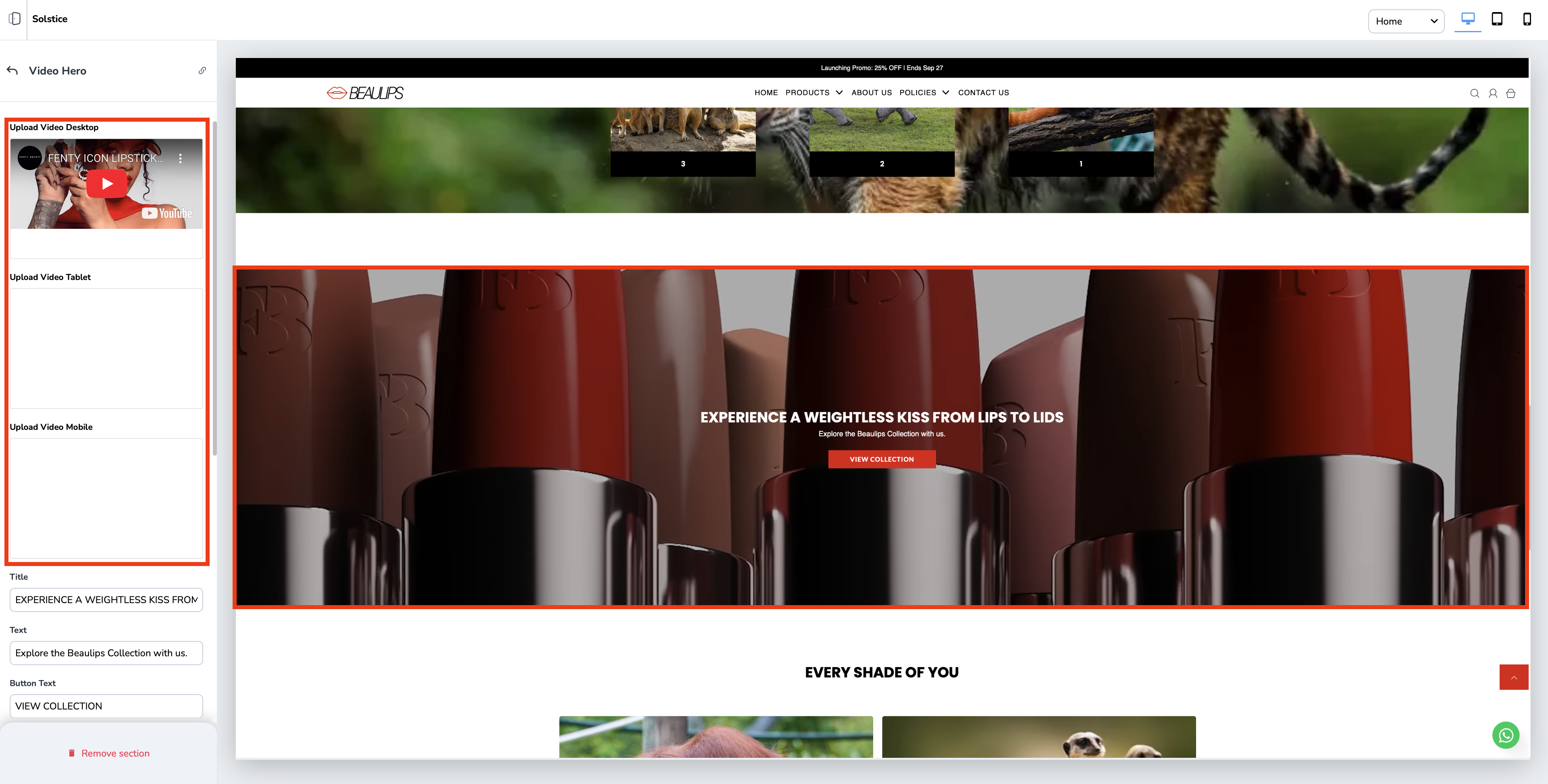Click the link icon next to Video Hero
Image resolution: width=1548 pixels, height=784 pixels.
[202, 71]
